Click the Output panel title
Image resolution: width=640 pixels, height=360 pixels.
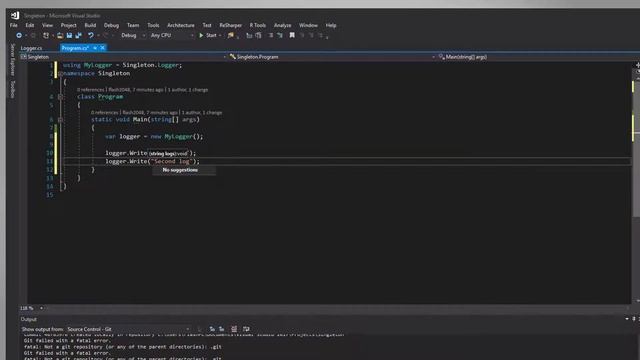tap(29, 320)
